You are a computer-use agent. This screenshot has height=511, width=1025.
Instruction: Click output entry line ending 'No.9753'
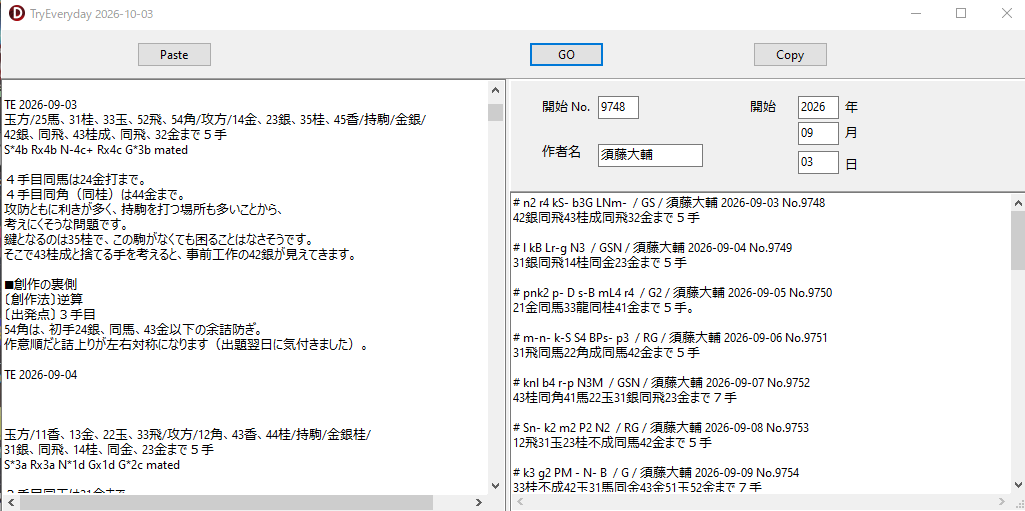coord(662,428)
